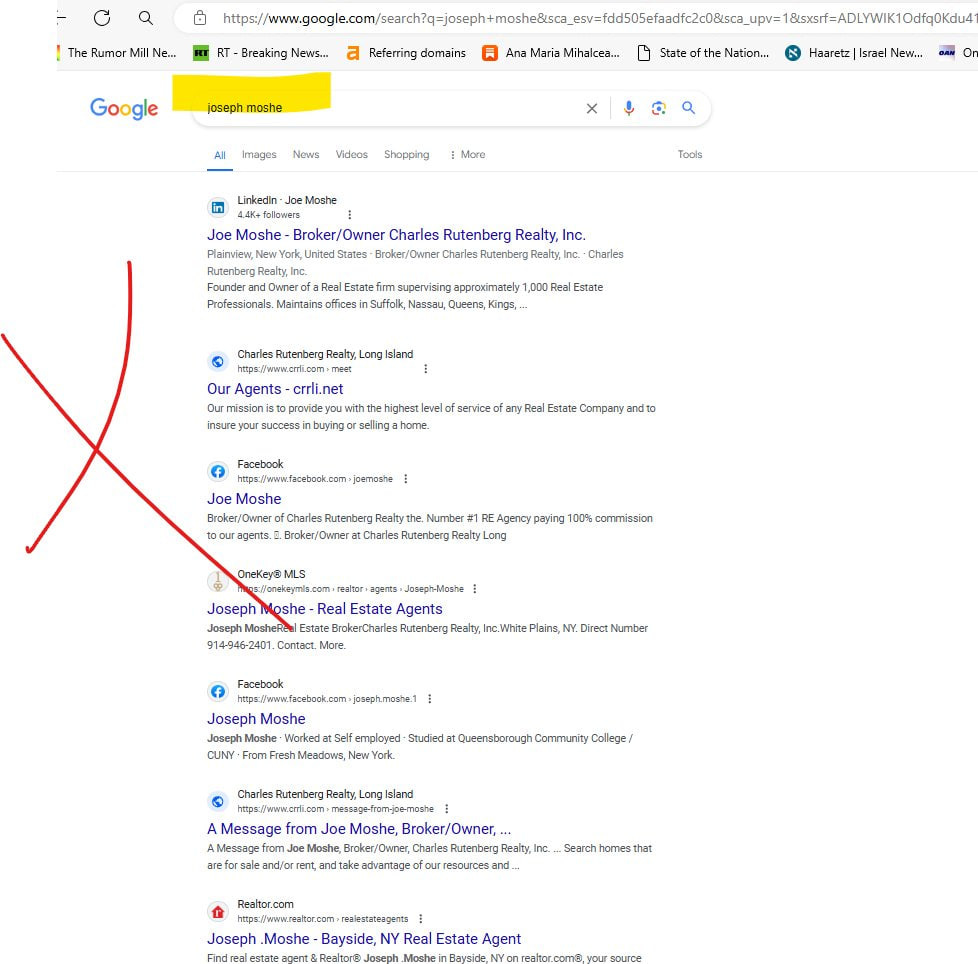Click the Realtor.com red house favicon

218,912
